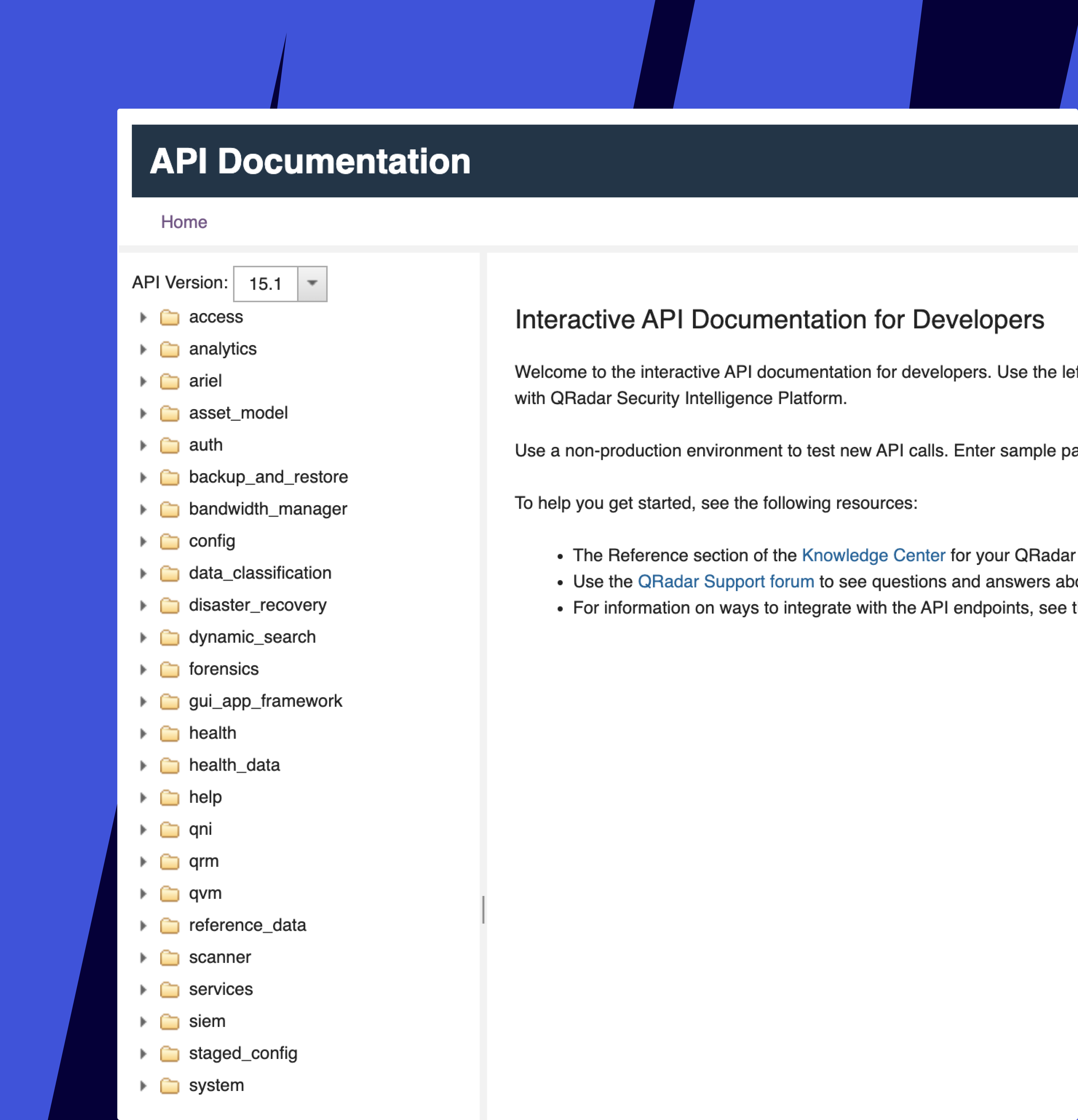
Task: Click the system folder icon
Action: coord(169,1085)
